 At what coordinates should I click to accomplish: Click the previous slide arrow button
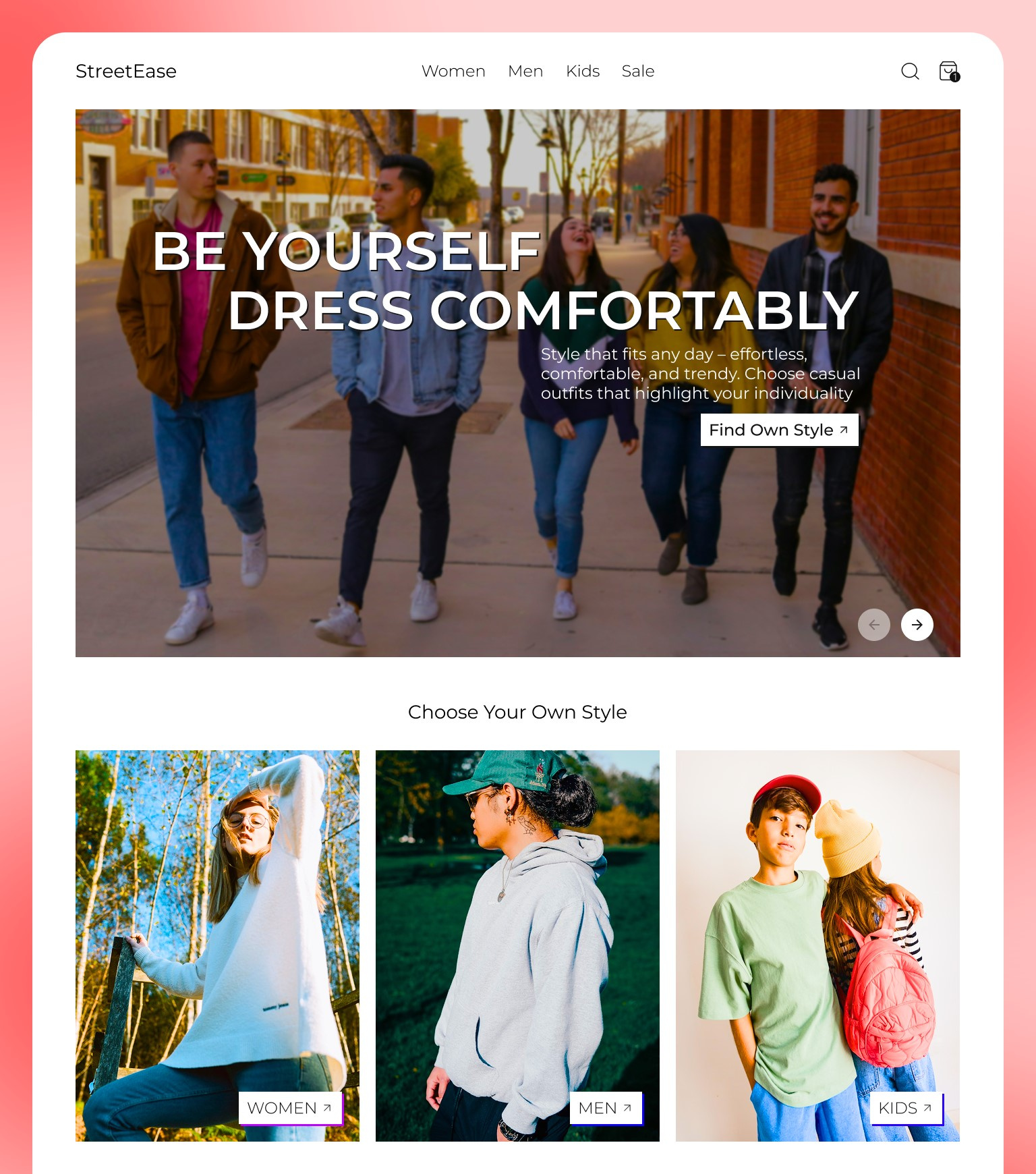tap(874, 625)
